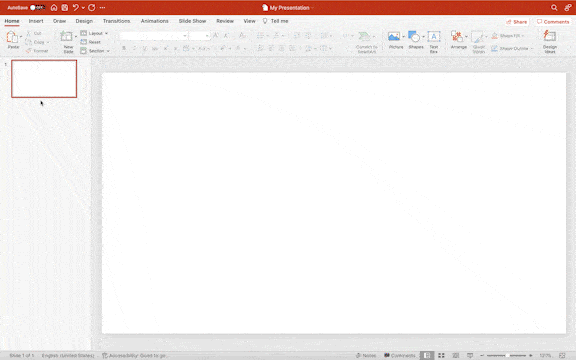The width and height of the screenshot is (576, 360).
Task: Click the coauthoring people icon at top right
Action: (x=568, y=7)
